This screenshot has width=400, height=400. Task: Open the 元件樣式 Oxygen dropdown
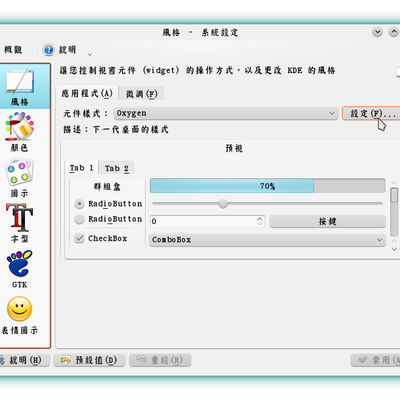click(225, 113)
